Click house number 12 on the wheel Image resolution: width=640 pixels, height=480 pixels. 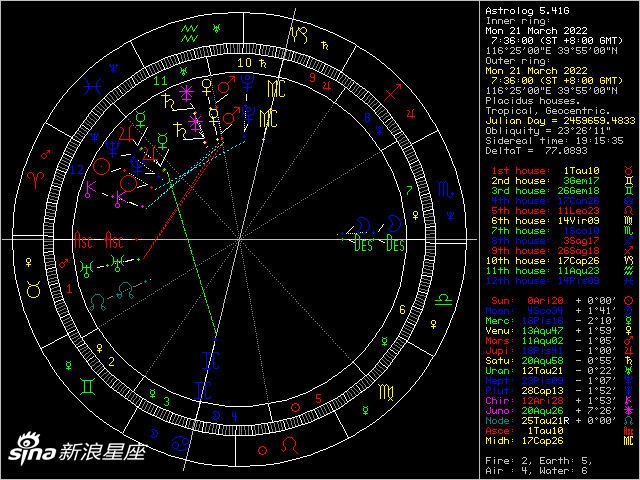tap(77, 170)
